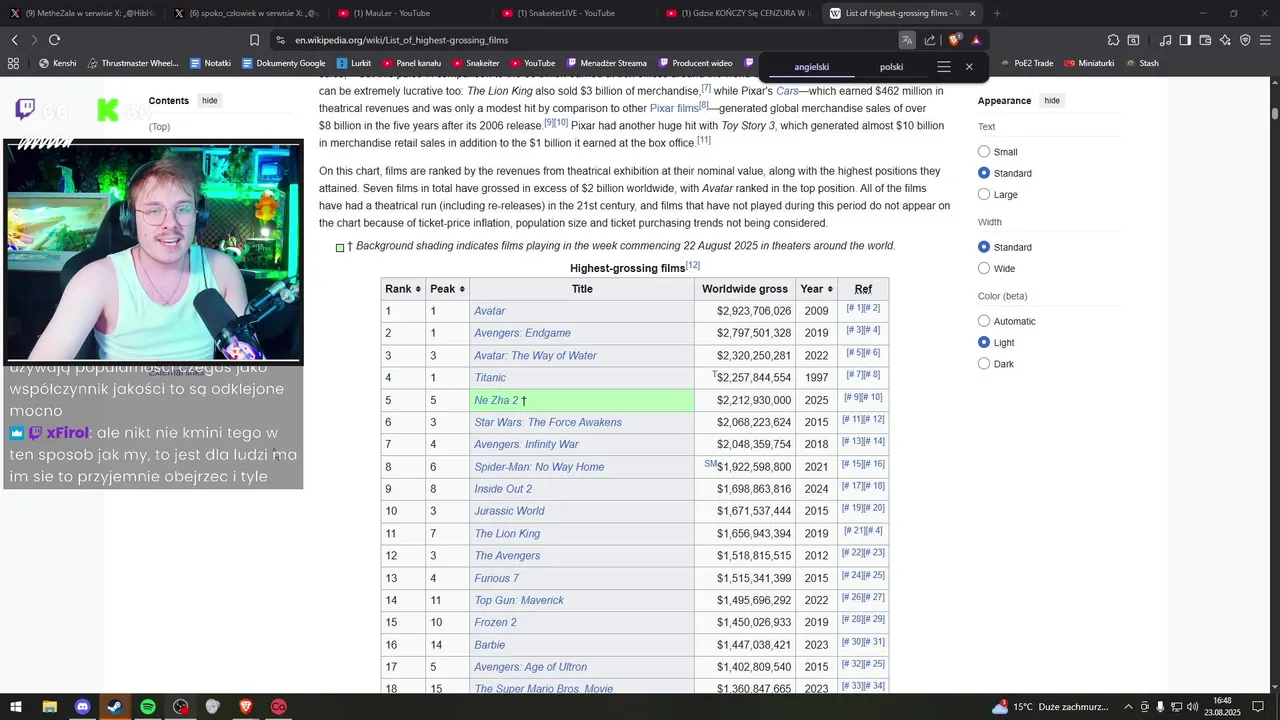This screenshot has width=1280, height=720.
Task: Close the translate popup
Action: [969, 67]
